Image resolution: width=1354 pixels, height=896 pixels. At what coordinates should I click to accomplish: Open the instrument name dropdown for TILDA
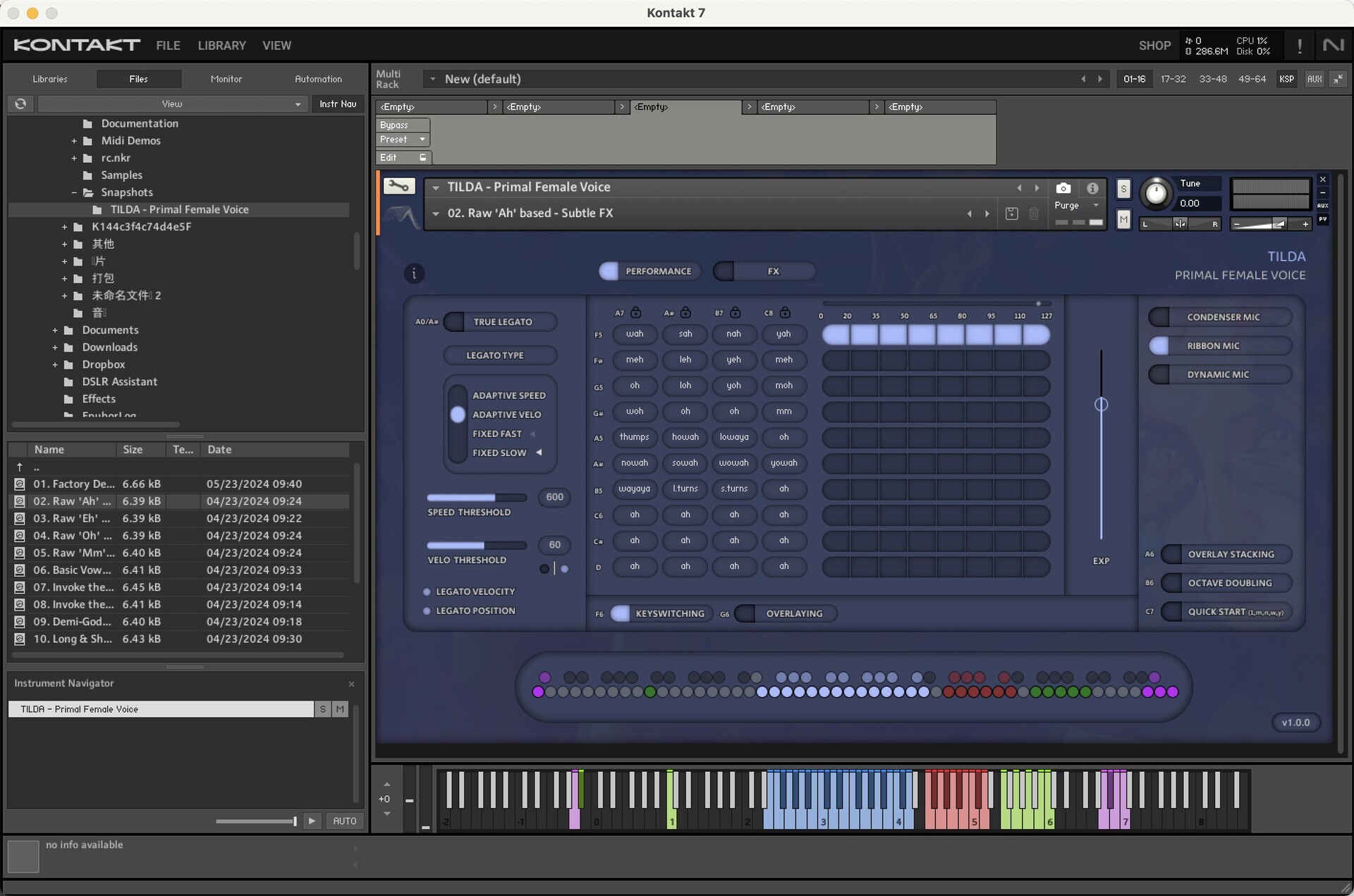coord(436,188)
